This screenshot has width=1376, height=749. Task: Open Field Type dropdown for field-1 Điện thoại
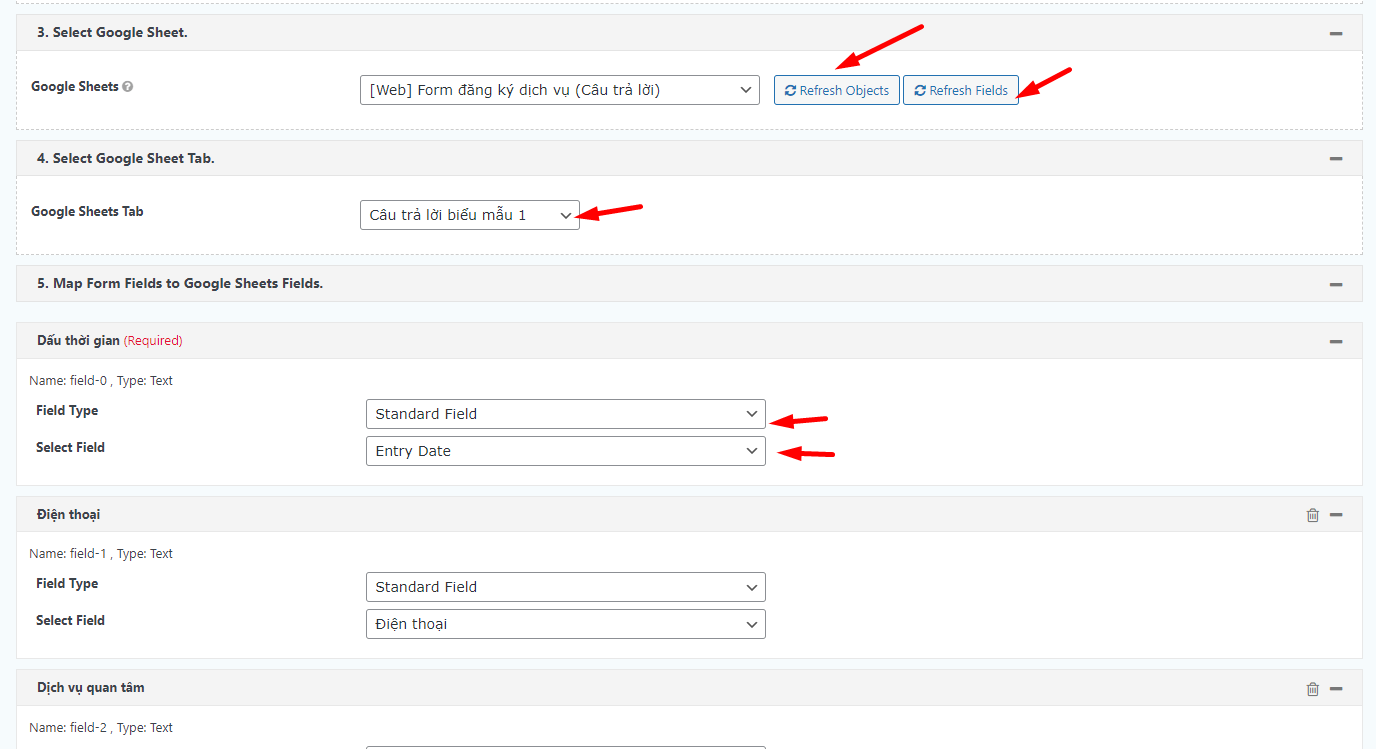(x=566, y=587)
